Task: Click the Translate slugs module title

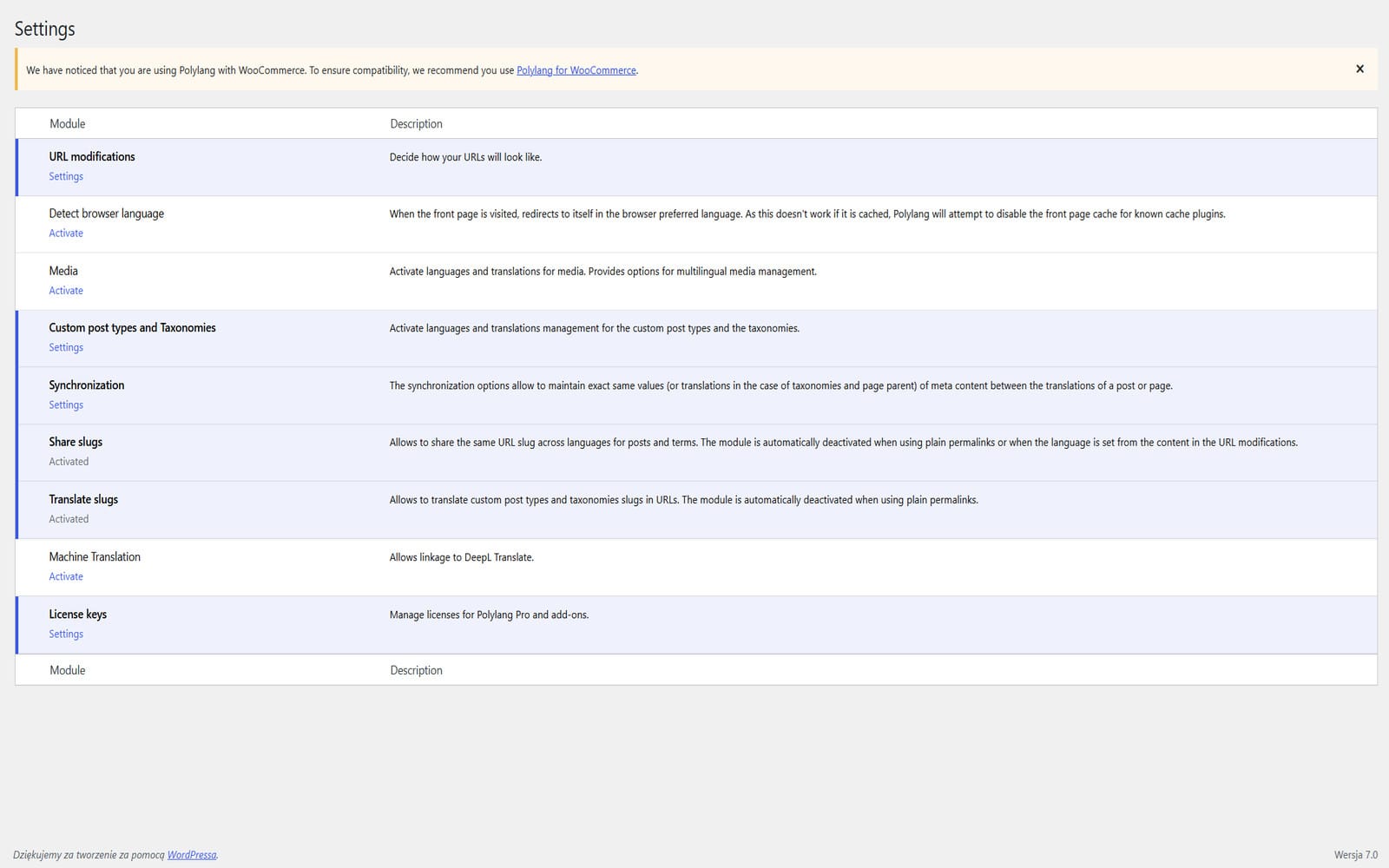Action: tap(83, 499)
